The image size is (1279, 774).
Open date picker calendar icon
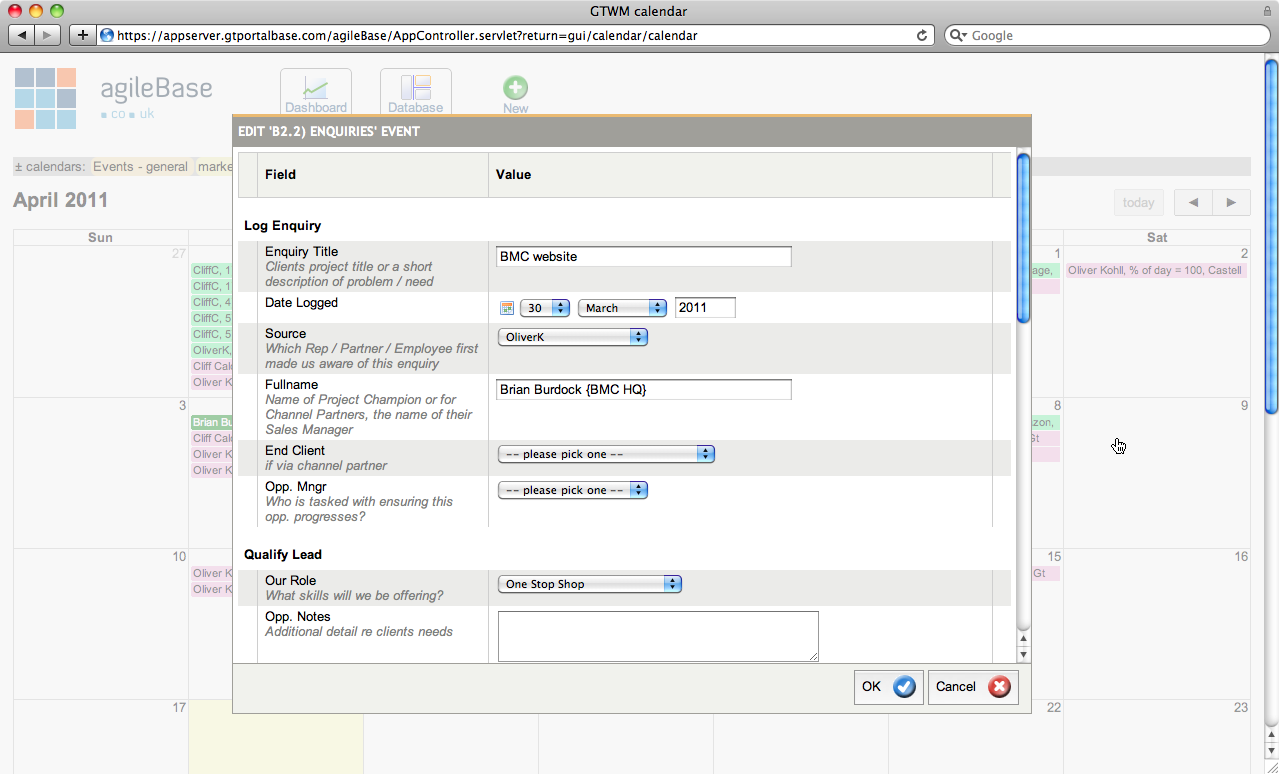507,308
